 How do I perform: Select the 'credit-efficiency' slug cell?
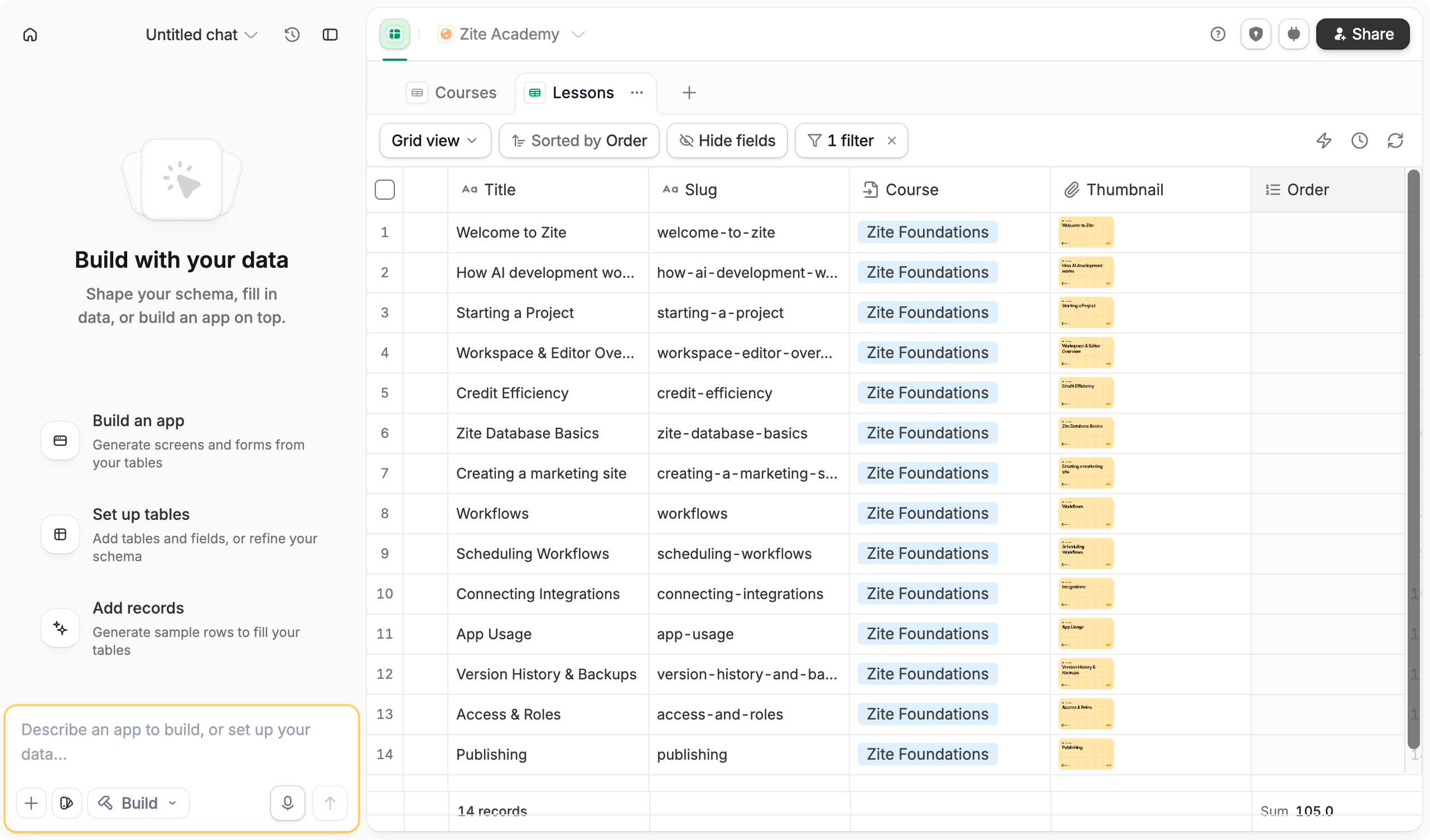tap(749, 393)
